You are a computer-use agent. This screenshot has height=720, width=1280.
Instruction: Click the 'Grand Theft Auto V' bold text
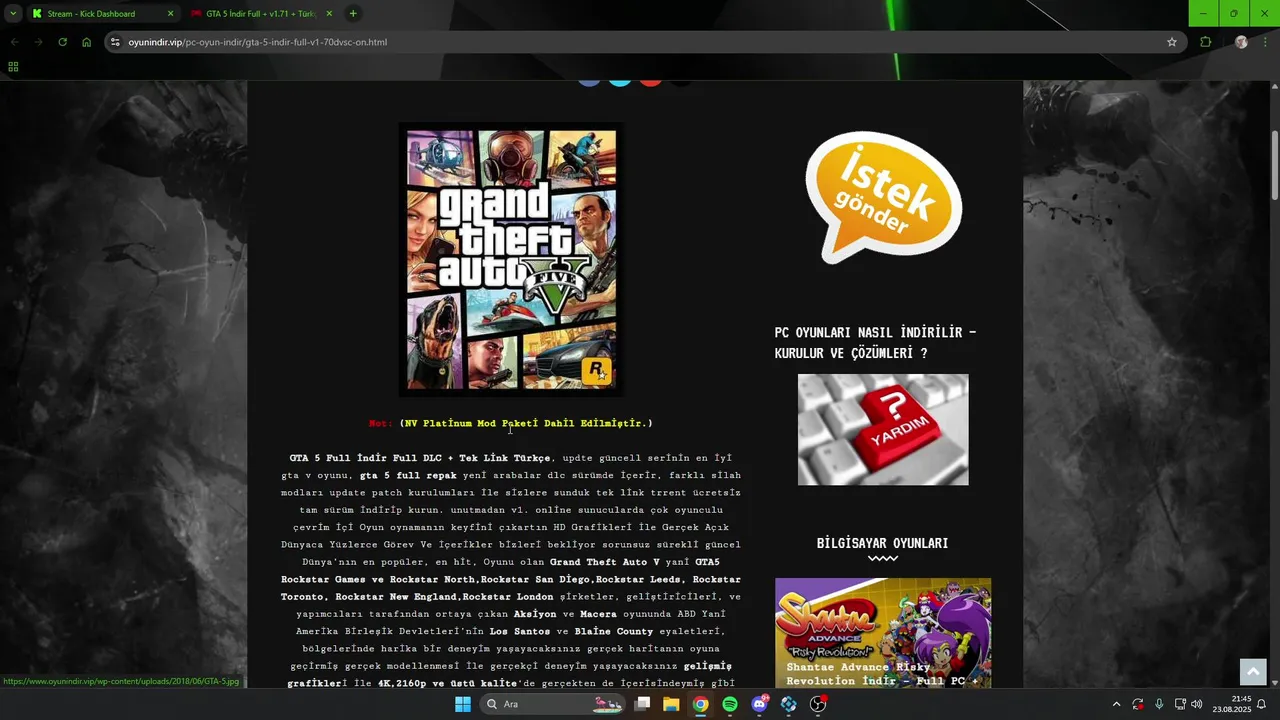(605, 562)
